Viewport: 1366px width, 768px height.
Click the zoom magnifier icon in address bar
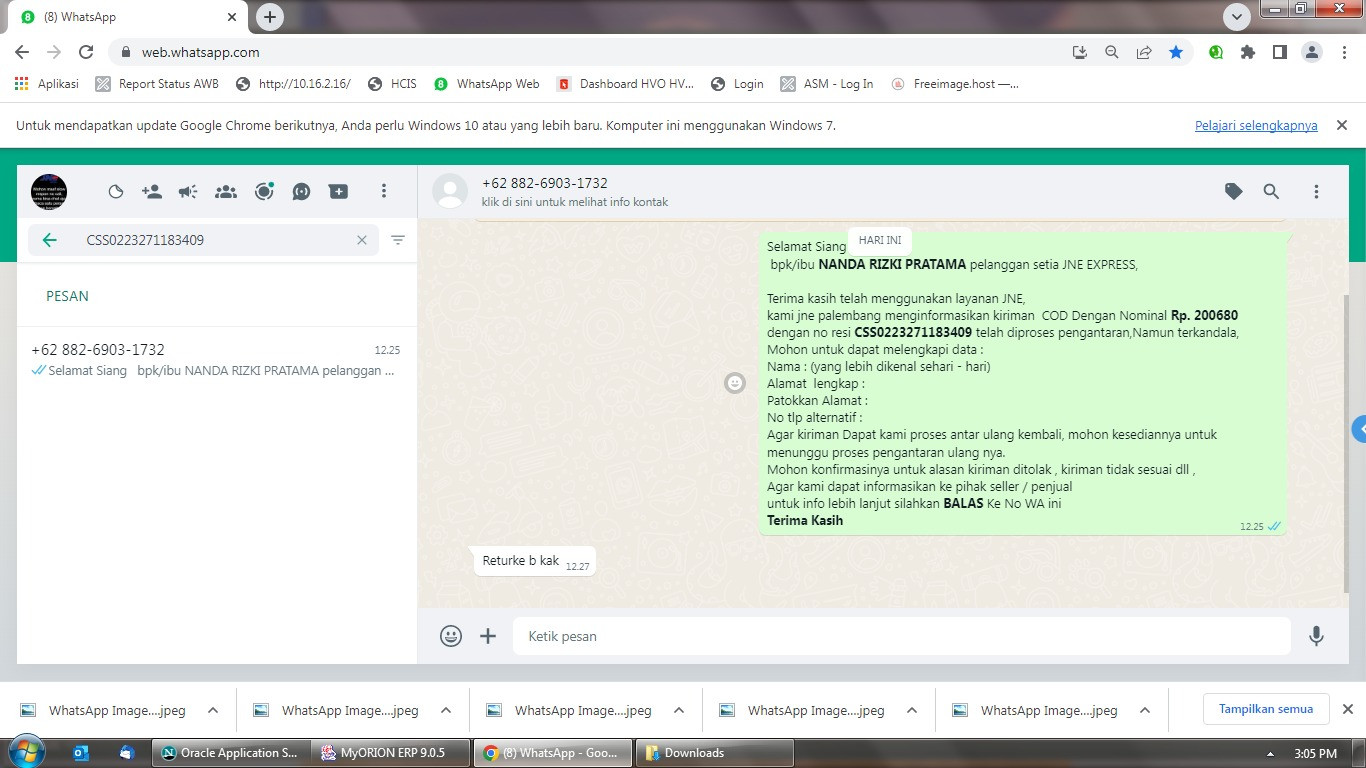click(1111, 52)
